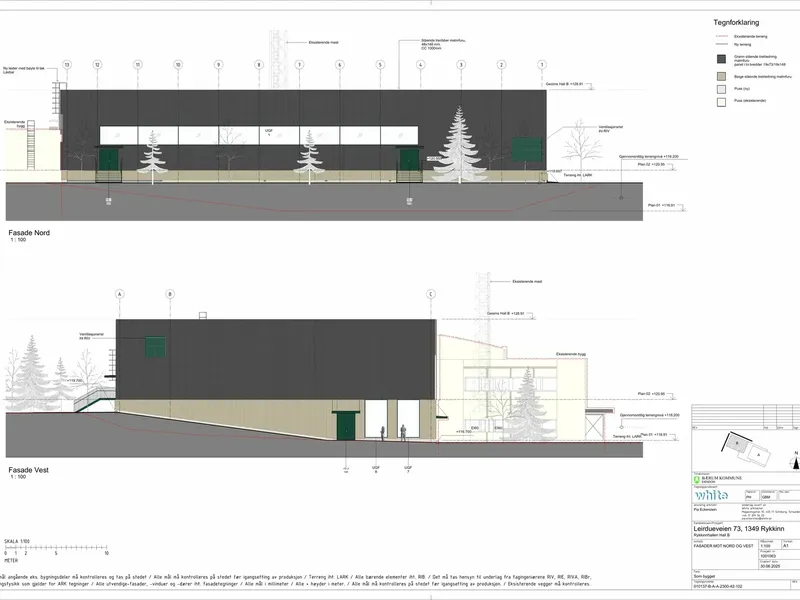This screenshot has height=600, width=800.
Task: Click grid bubble 2 on Fasade Nord
Action: pyautogui.click(x=502, y=65)
